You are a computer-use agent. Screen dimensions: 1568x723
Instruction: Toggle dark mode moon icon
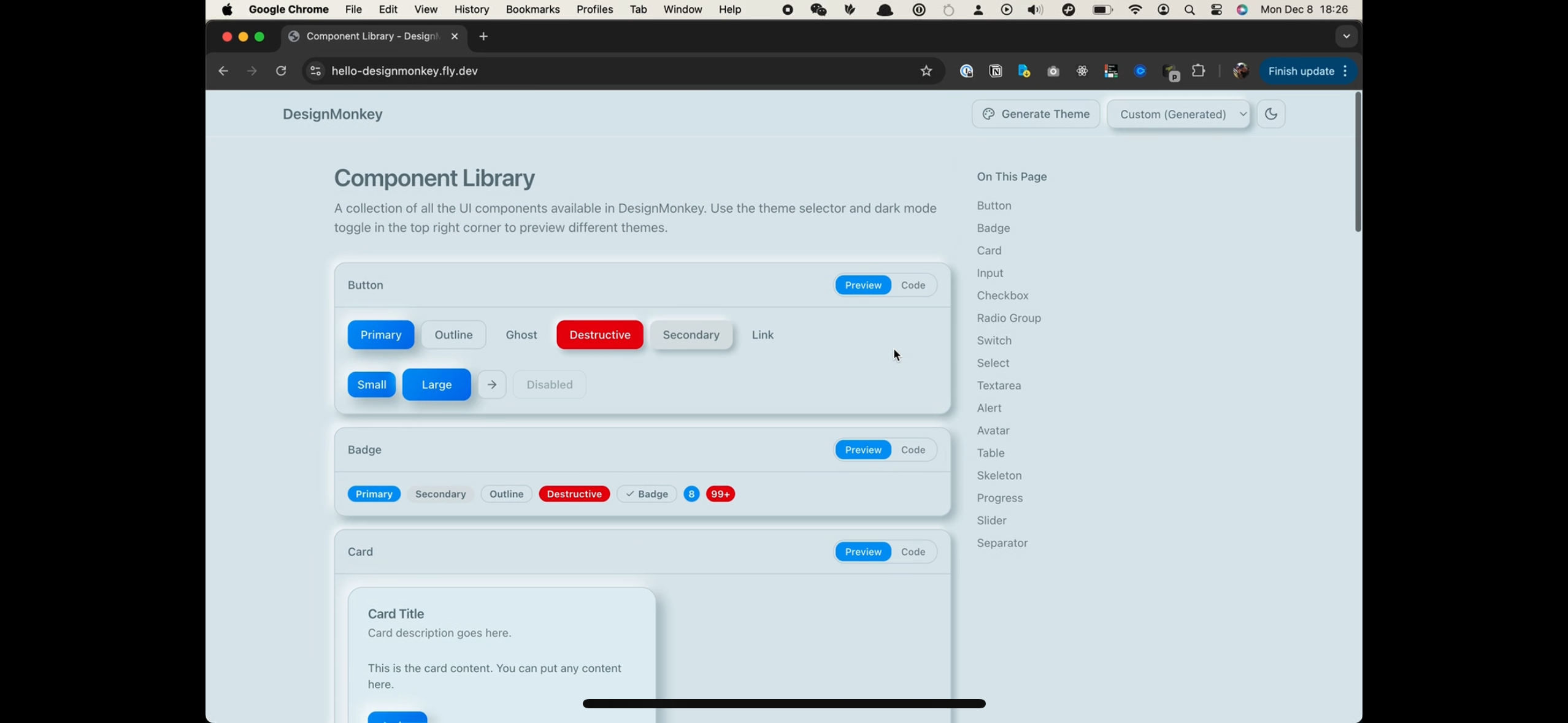click(x=1270, y=114)
